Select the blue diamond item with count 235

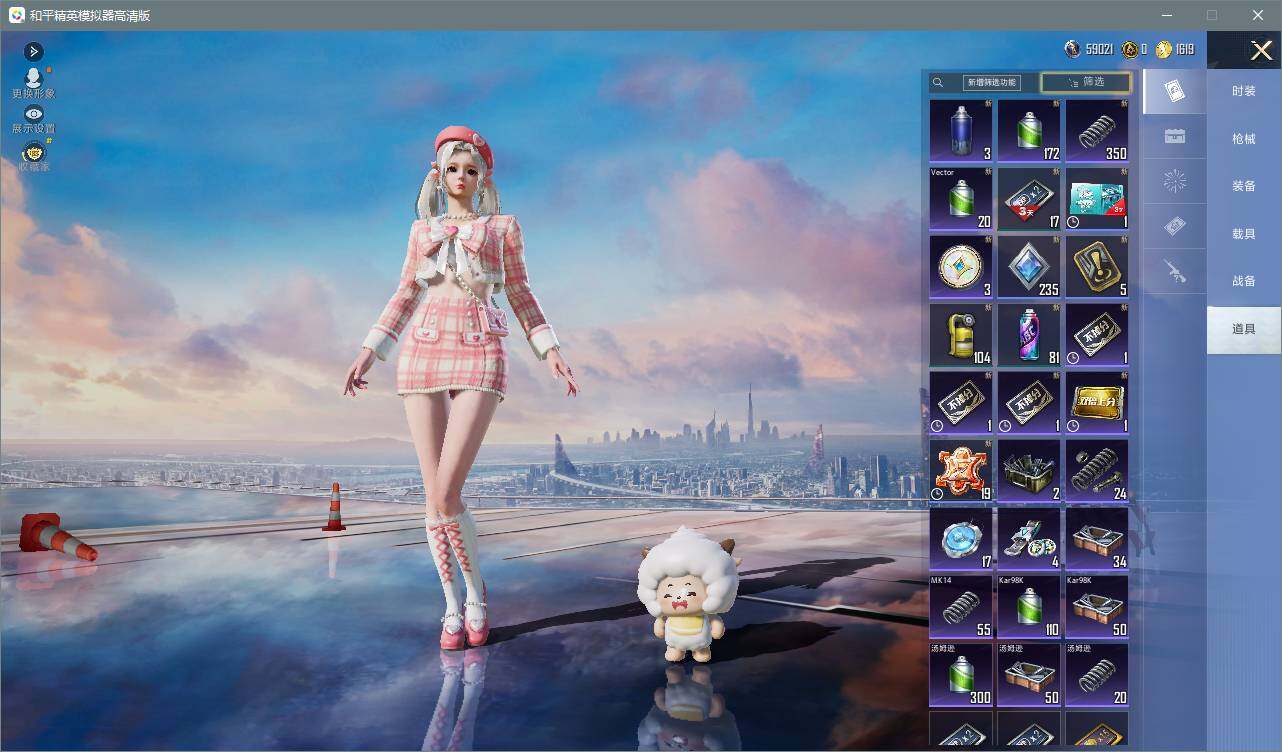pos(1029,267)
